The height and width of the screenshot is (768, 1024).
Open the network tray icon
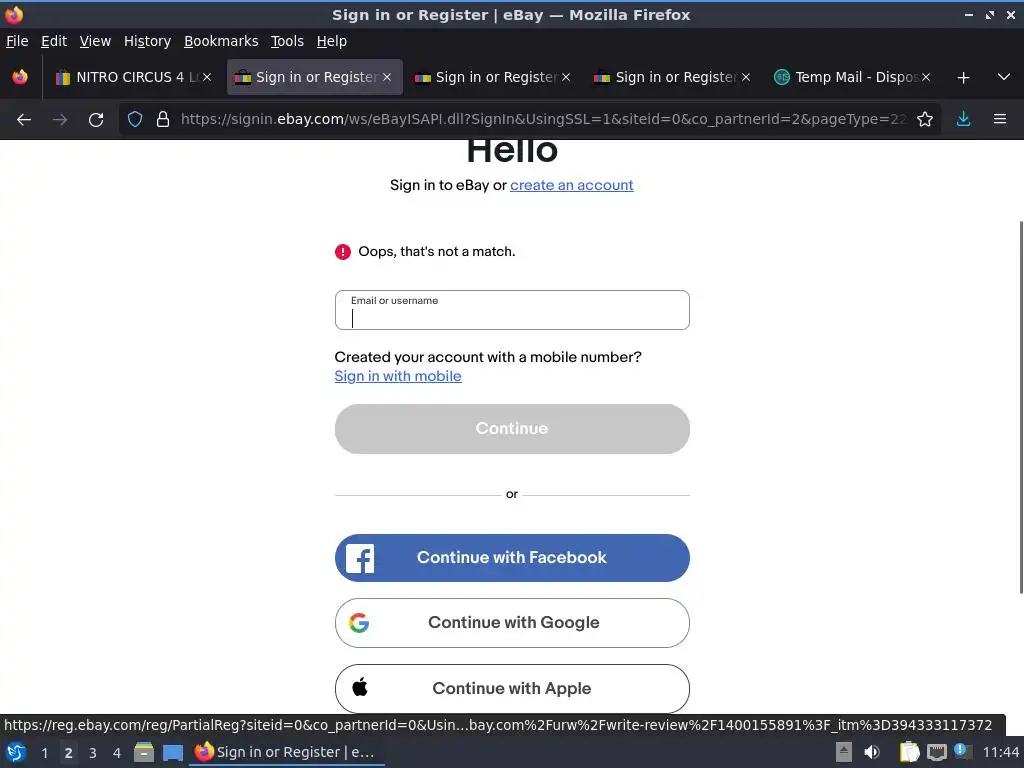click(x=936, y=752)
